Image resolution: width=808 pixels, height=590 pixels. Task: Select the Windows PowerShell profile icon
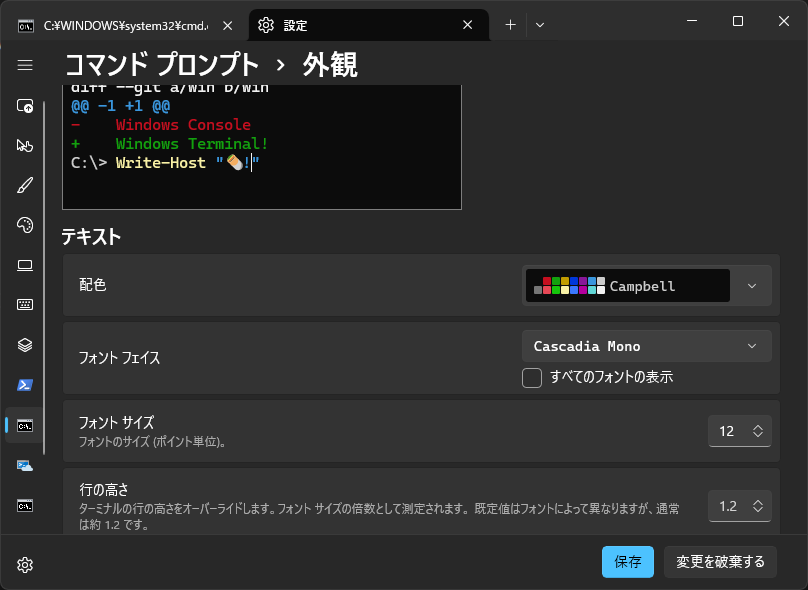click(x=25, y=385)
